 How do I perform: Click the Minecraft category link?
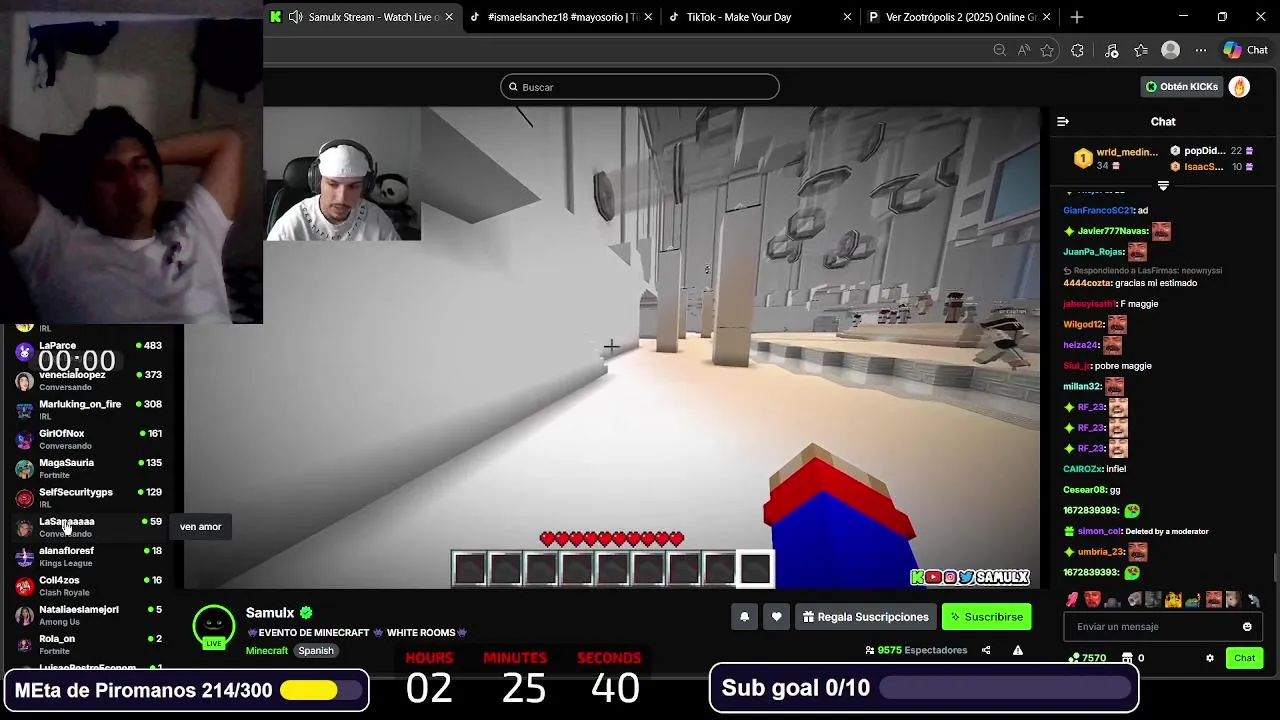tap(267, 650)
